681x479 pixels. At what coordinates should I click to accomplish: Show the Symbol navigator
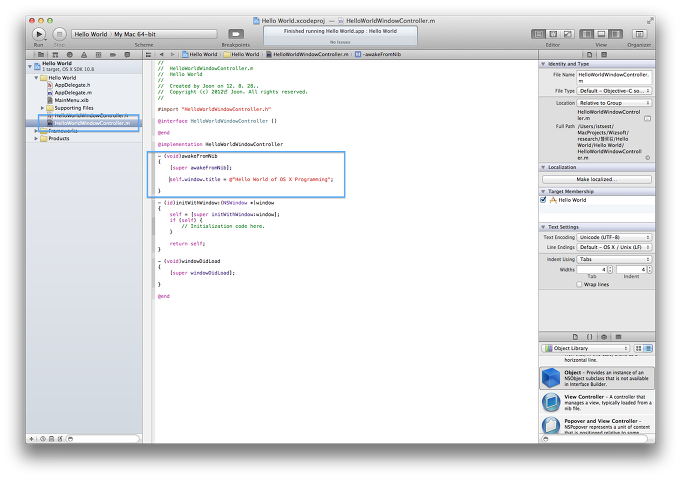coord(55,55)
